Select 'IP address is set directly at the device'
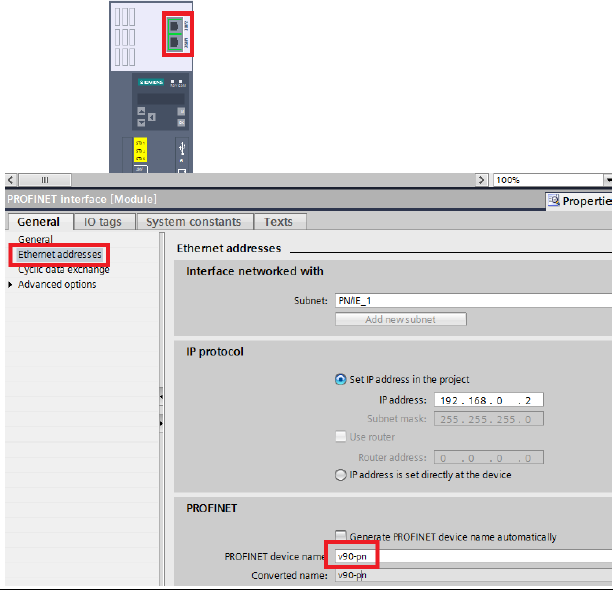613x590 pixels. pos(341,475)
